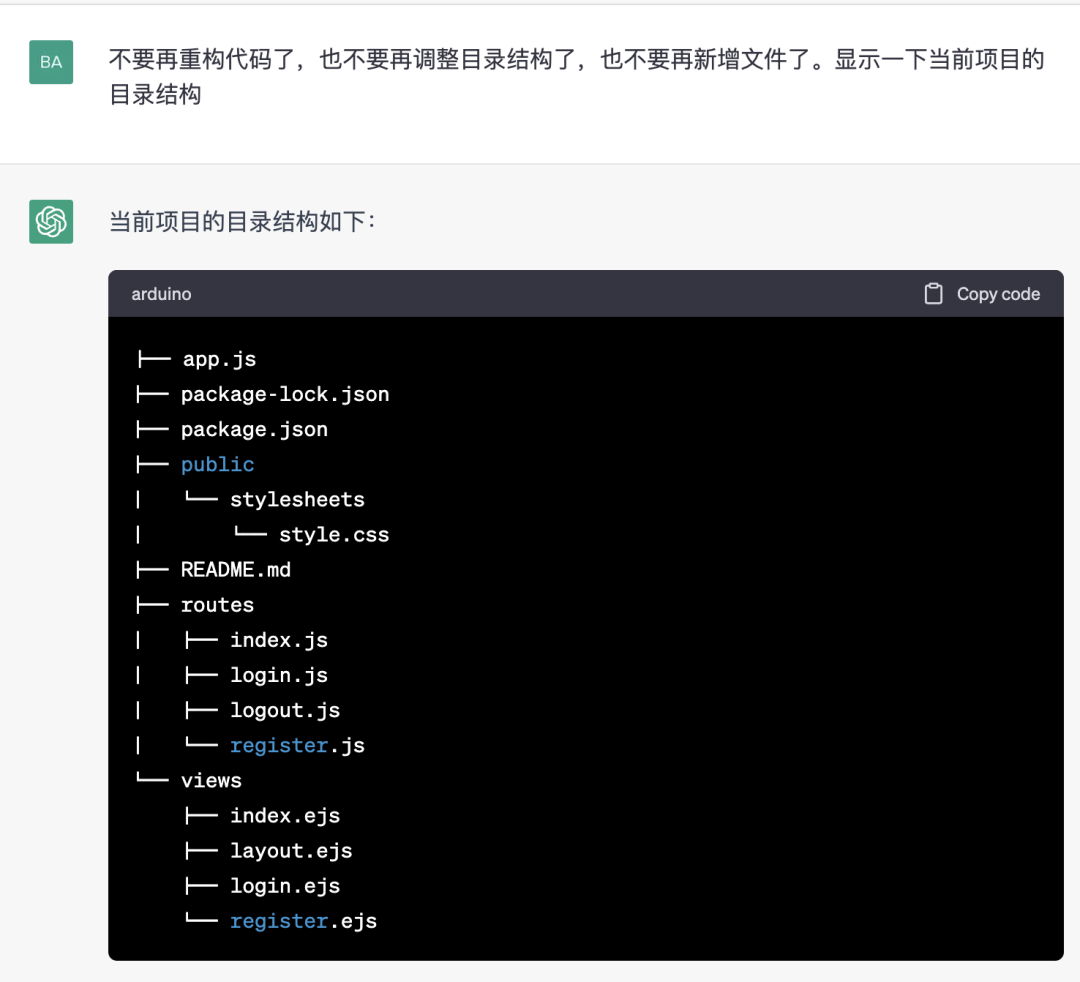Select the package.json line
Image resolution: width=1080 pixels, height=982 pixels.
coord(254,430)
